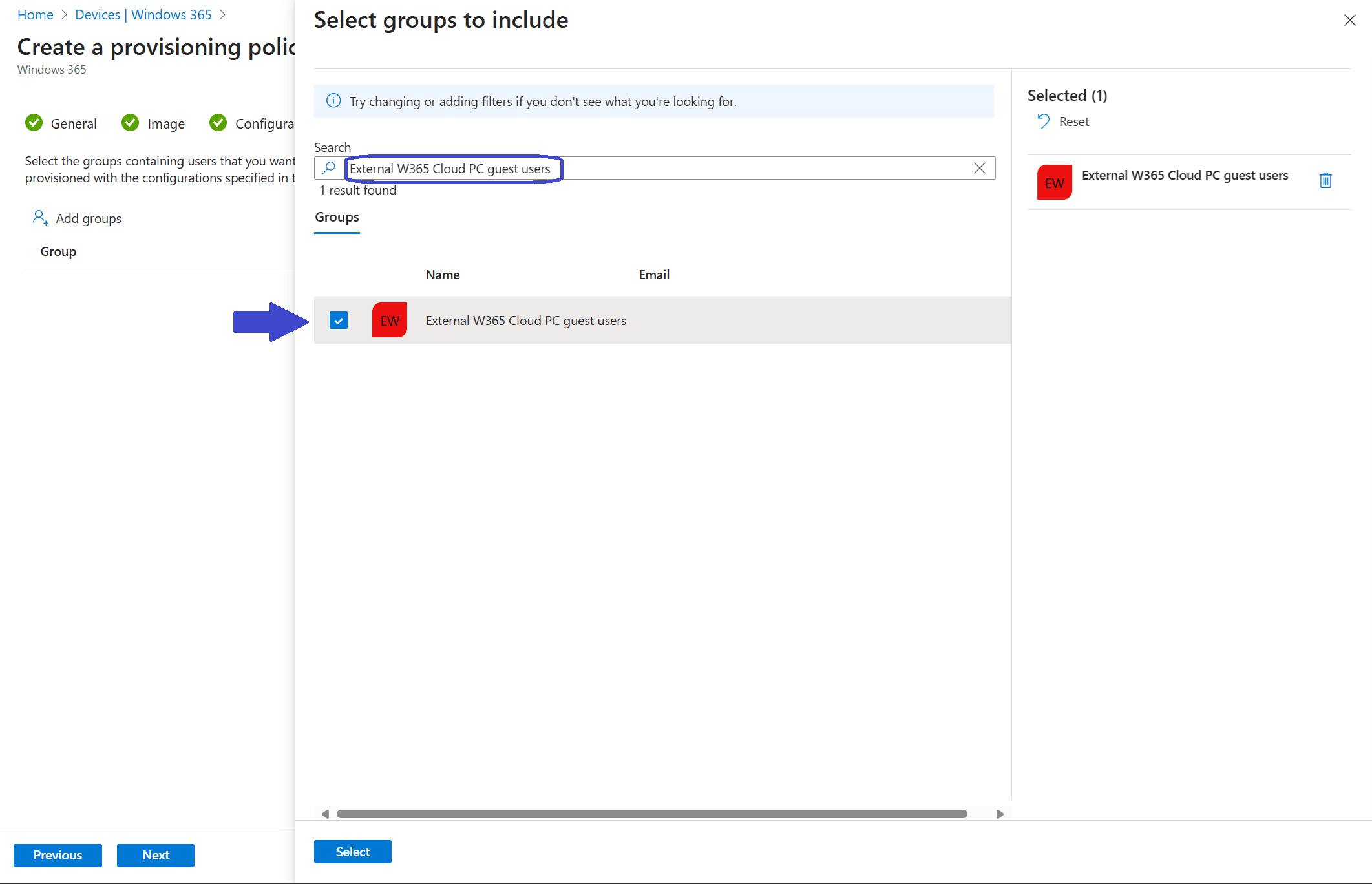1372x884 pixels.
Task: Open the Home breadcrumb link
Action: [x=35, y=14]
